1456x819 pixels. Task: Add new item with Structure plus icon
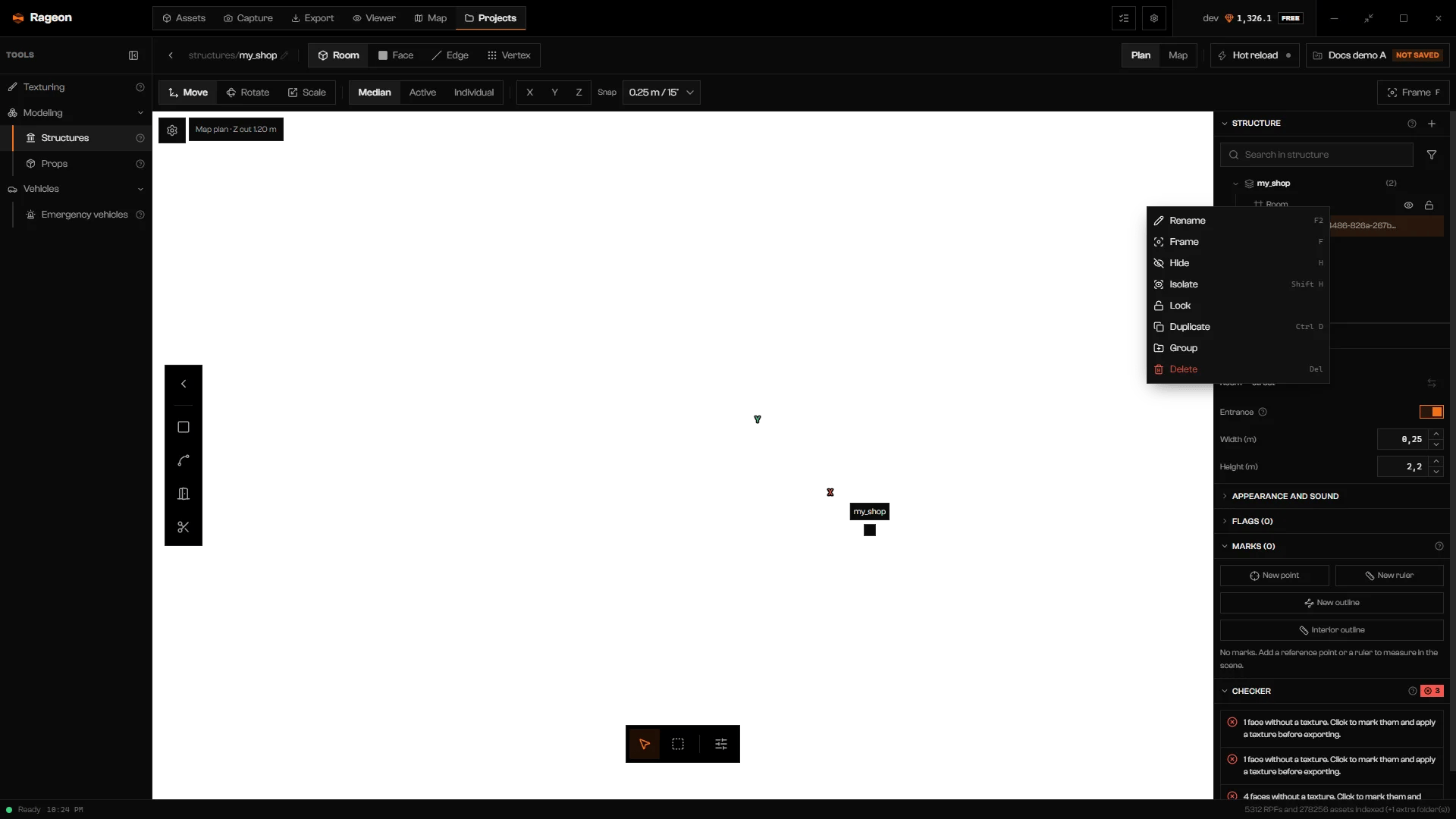point(1432,124)
